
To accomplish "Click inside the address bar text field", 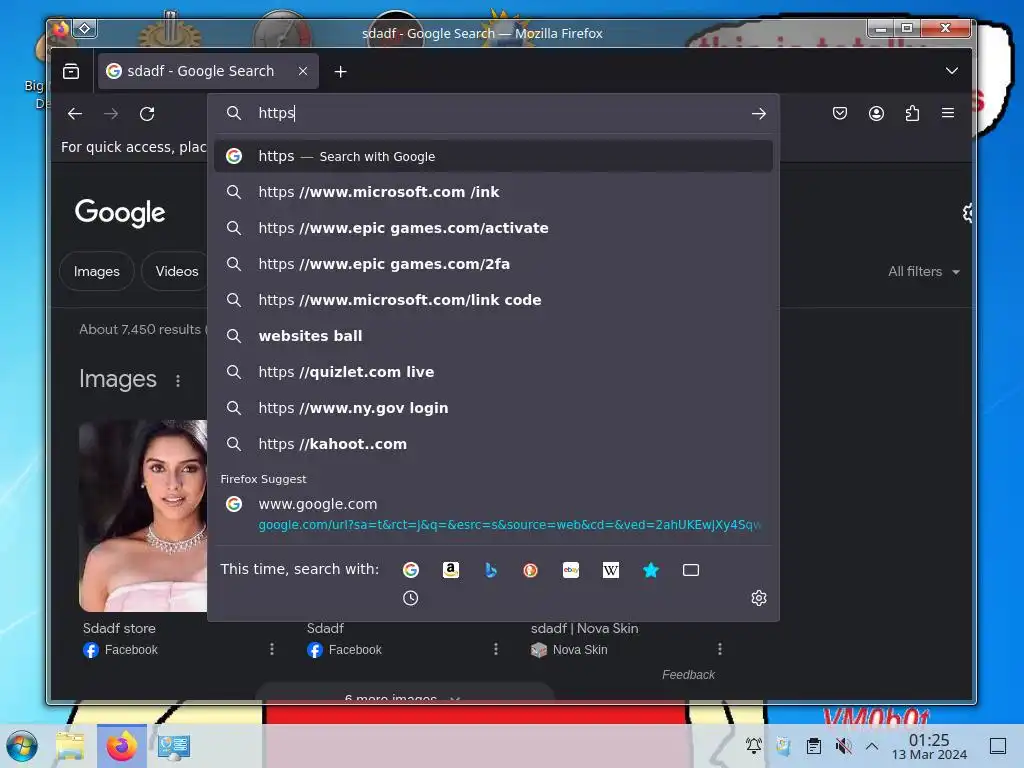I will pos(496,113).
